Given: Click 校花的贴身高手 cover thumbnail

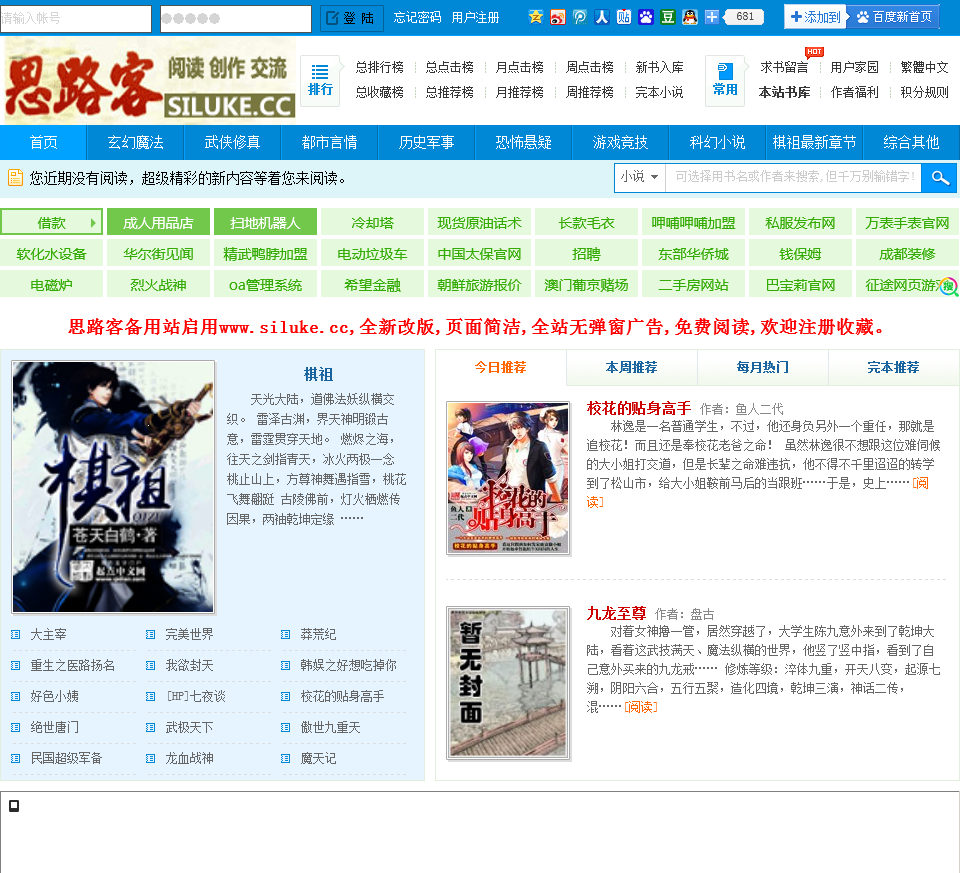Looking at the screenshot, I should click(508, 478).
